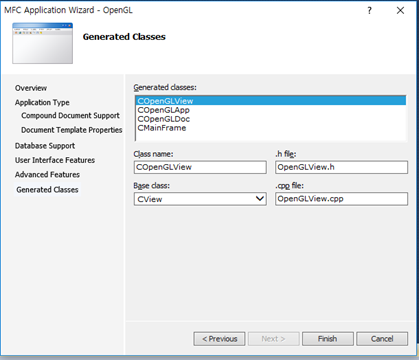Image resolution: width=419 pixels, height=360 pixels.
Task: Click the .h file input field
Action: click(x=341, y=167)
